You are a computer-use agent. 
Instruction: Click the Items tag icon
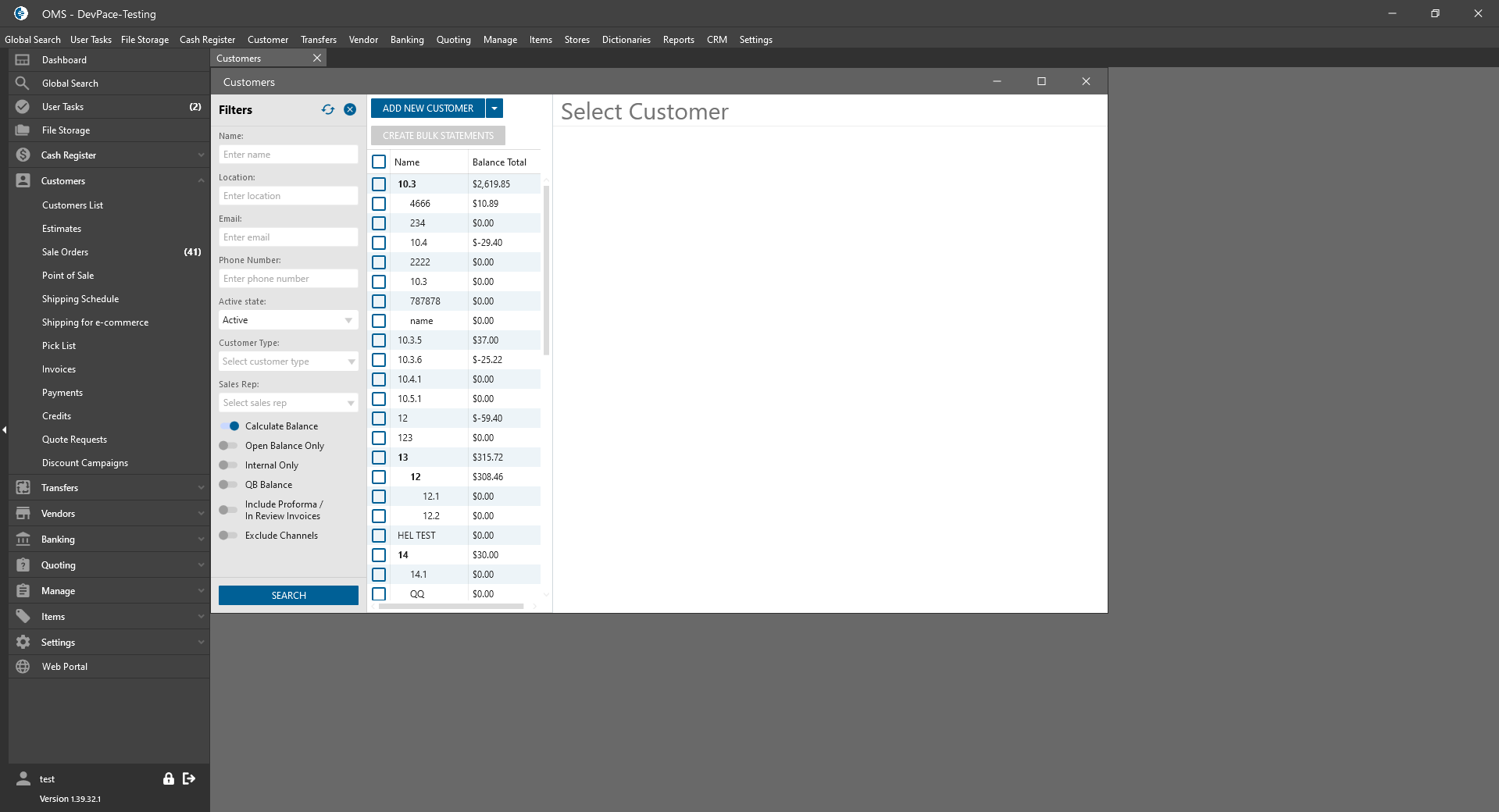23,617
